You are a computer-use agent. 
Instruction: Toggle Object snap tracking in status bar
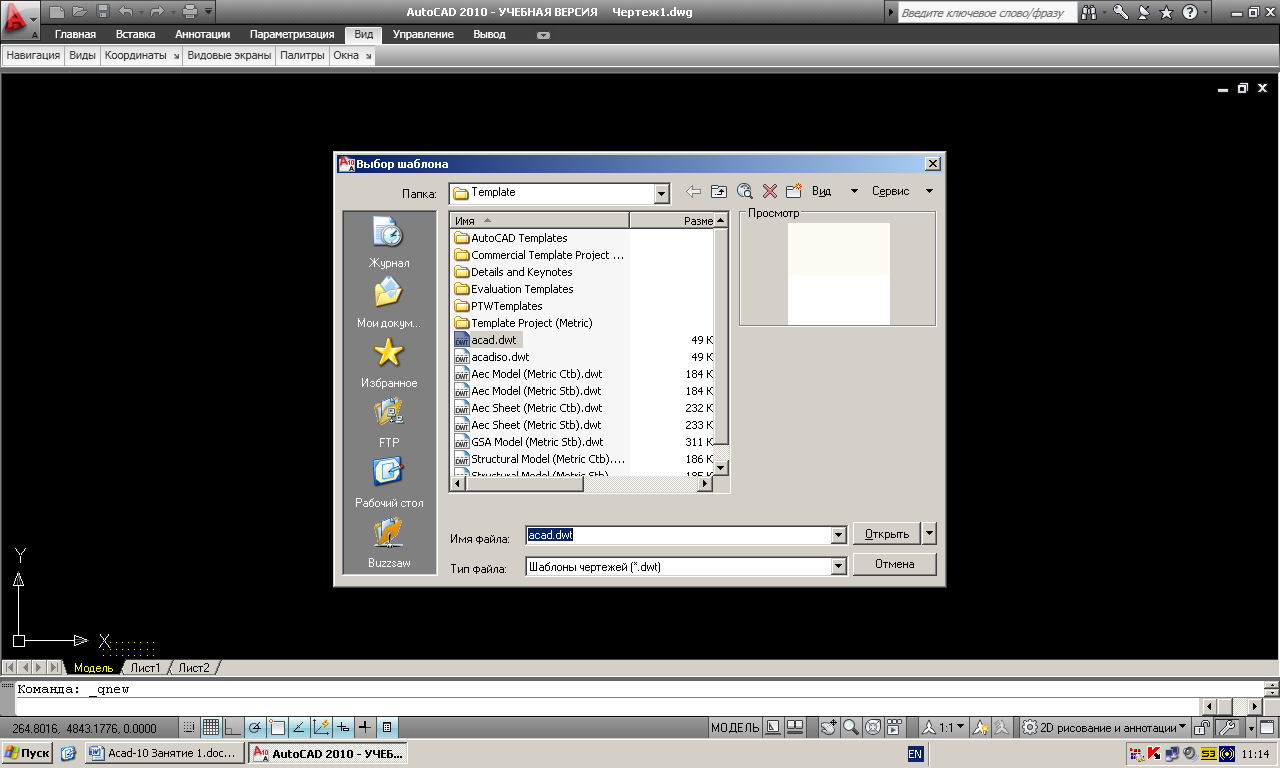(299, 727)
